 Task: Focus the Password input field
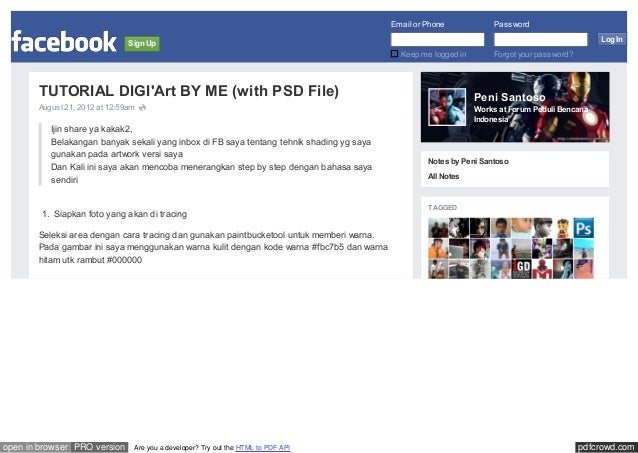[x=540, y=39]
